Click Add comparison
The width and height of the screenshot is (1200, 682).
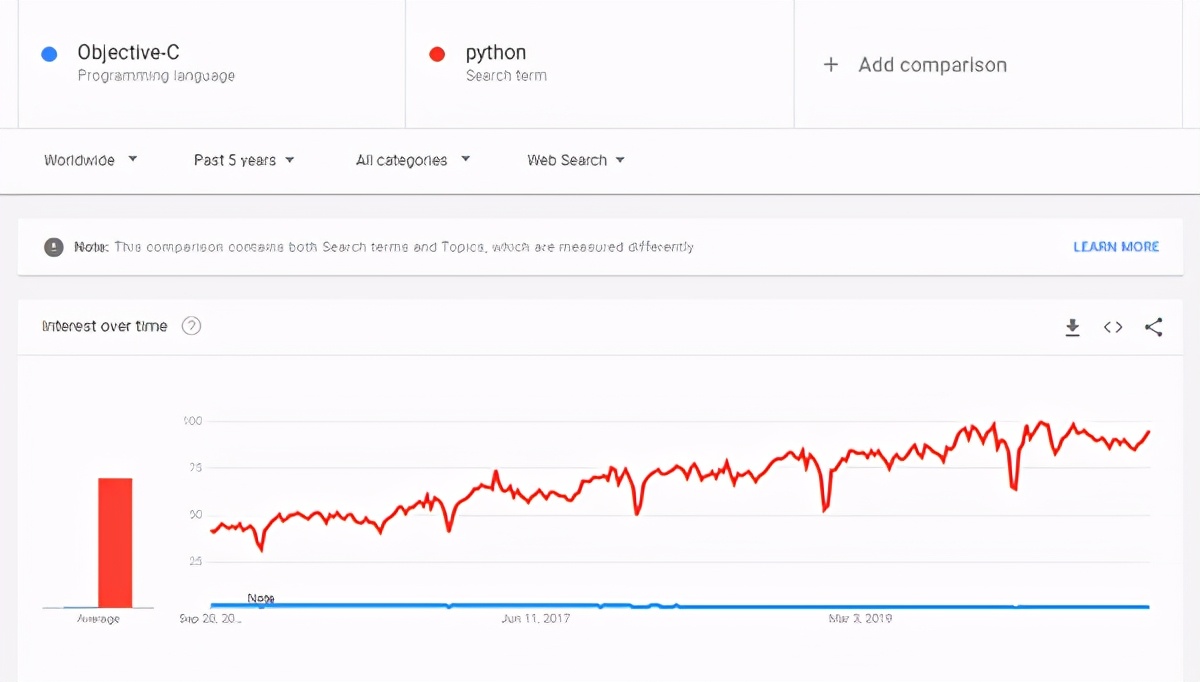click(x=932, y=65)
